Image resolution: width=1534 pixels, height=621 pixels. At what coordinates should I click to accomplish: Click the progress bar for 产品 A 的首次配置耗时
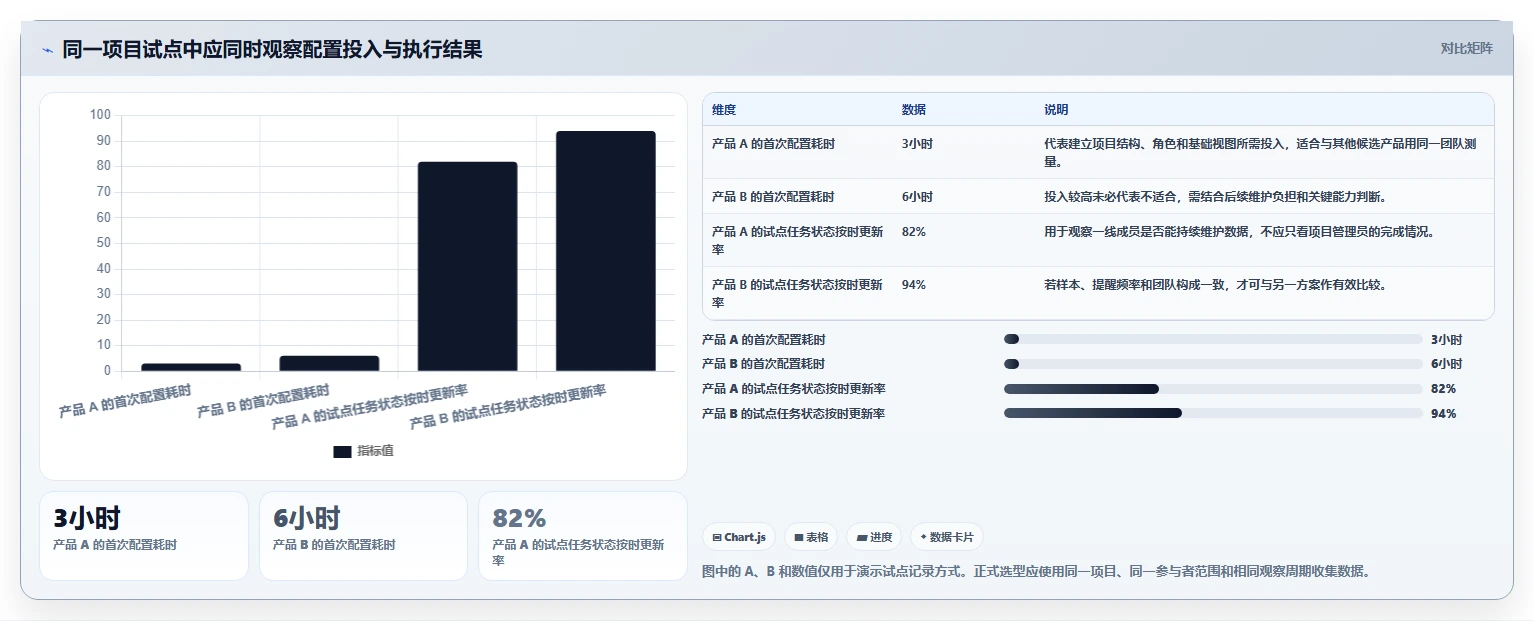1212,340
